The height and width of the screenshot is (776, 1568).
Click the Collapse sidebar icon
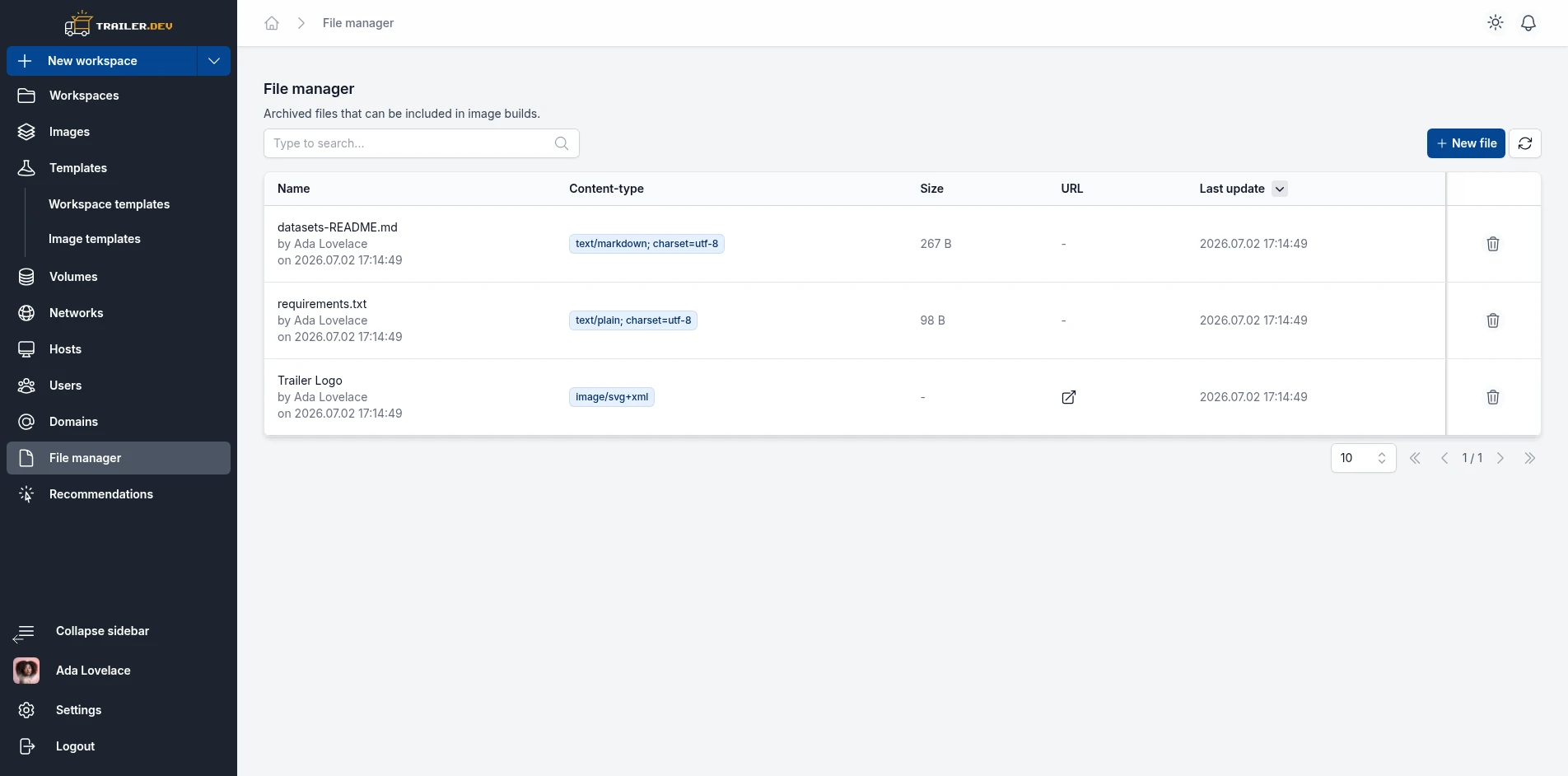tap(24, 633)
